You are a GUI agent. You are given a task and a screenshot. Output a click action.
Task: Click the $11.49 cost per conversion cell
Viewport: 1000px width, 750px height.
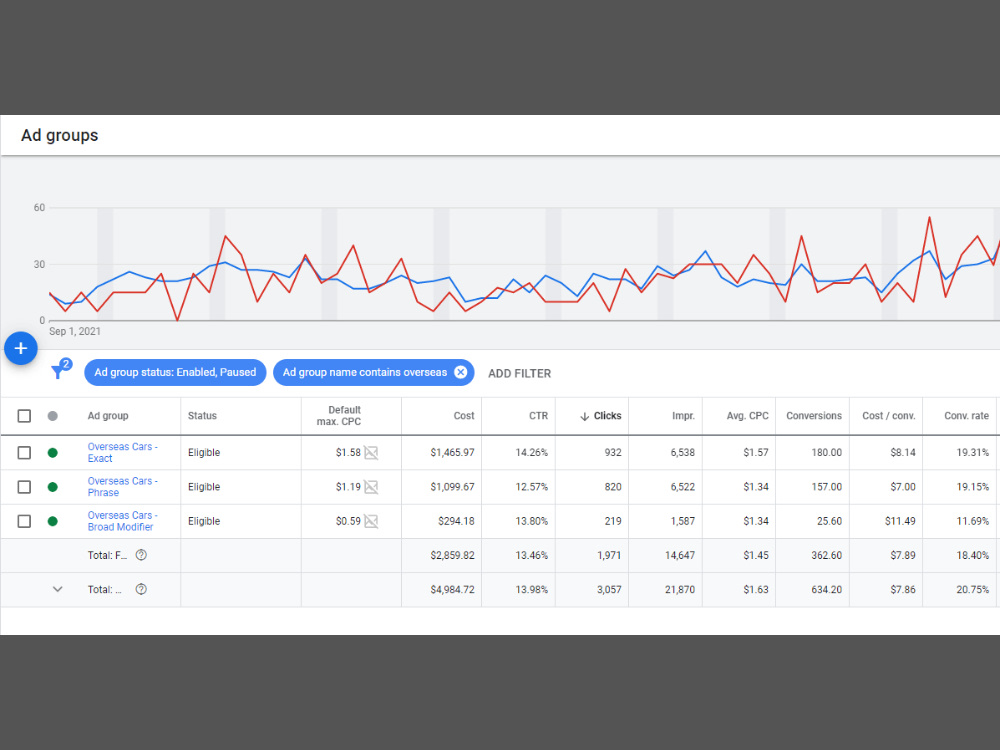tap(900, 522)
